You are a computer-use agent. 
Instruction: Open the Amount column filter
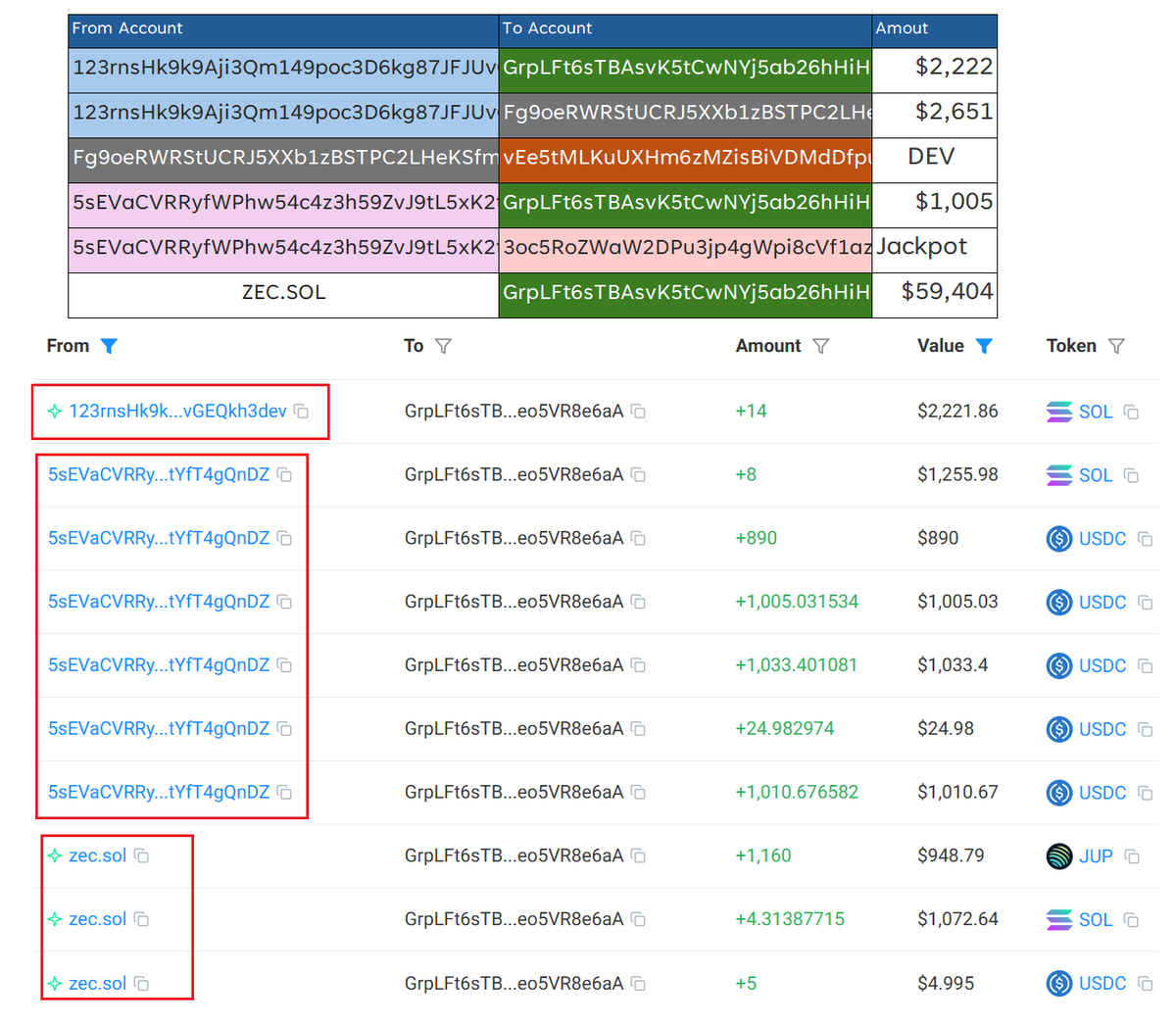coord(821,346)
